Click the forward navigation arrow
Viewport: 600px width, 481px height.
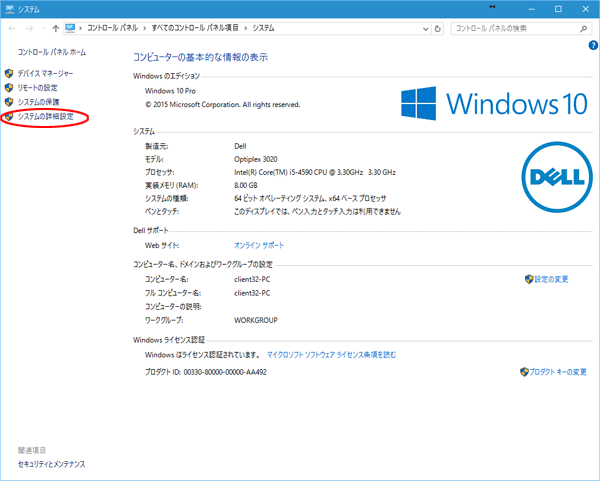point(29,28)
